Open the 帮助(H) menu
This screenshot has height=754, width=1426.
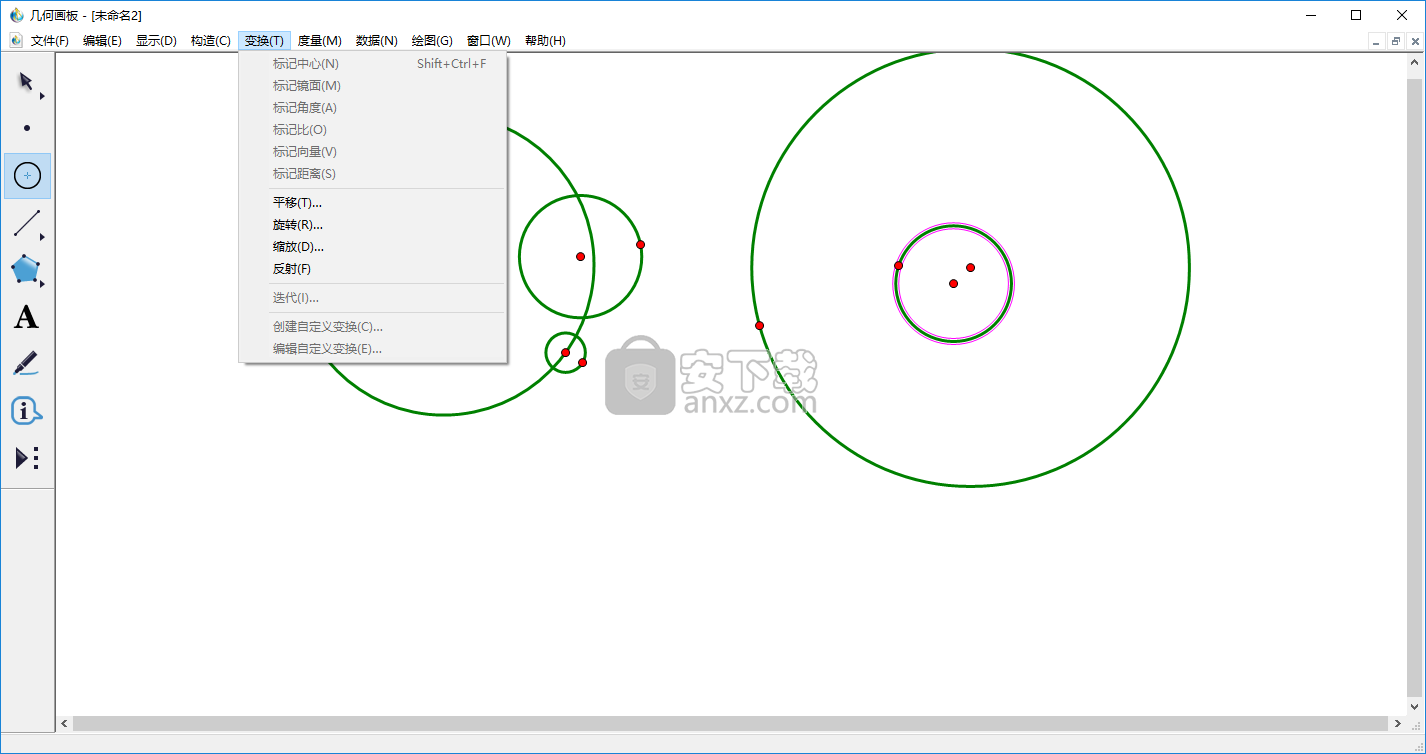pos(545,41)
